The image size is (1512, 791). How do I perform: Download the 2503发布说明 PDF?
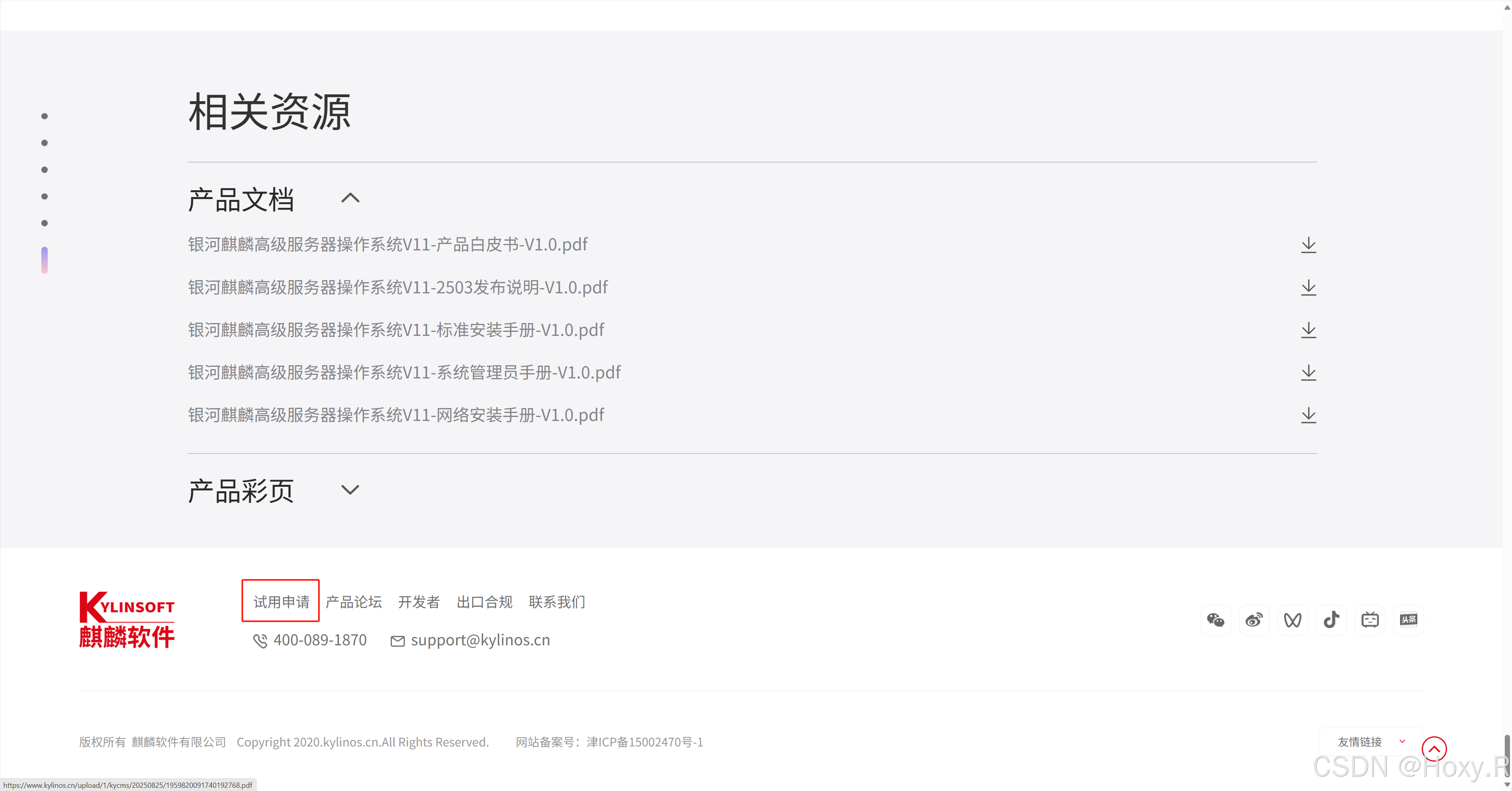(x=1308, y=288)
